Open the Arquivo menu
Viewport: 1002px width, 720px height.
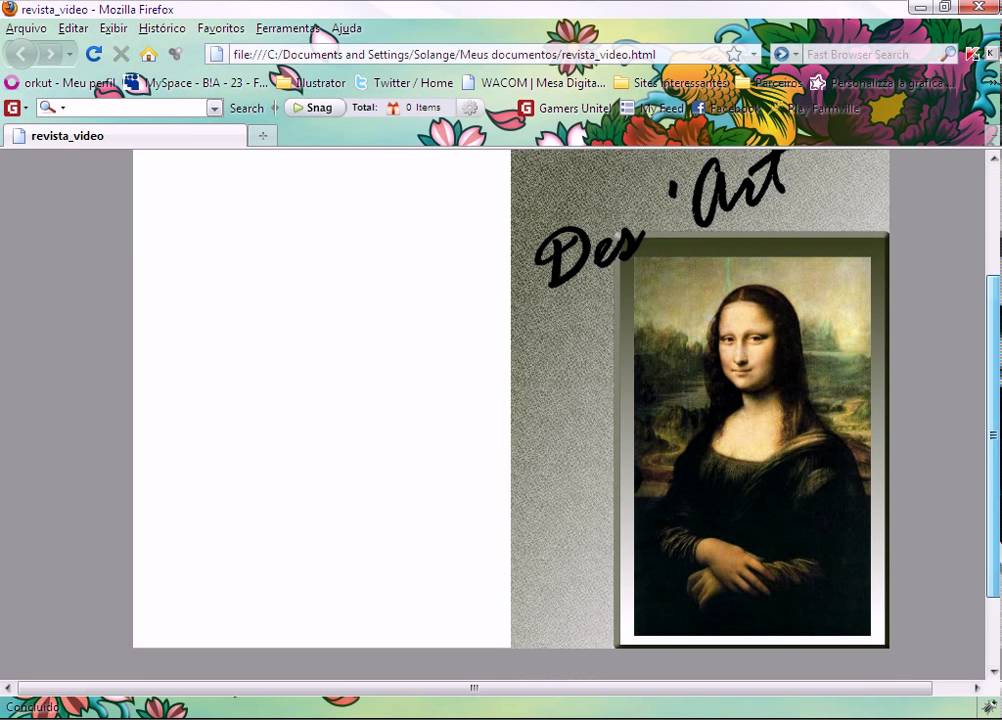coord(26,28)
